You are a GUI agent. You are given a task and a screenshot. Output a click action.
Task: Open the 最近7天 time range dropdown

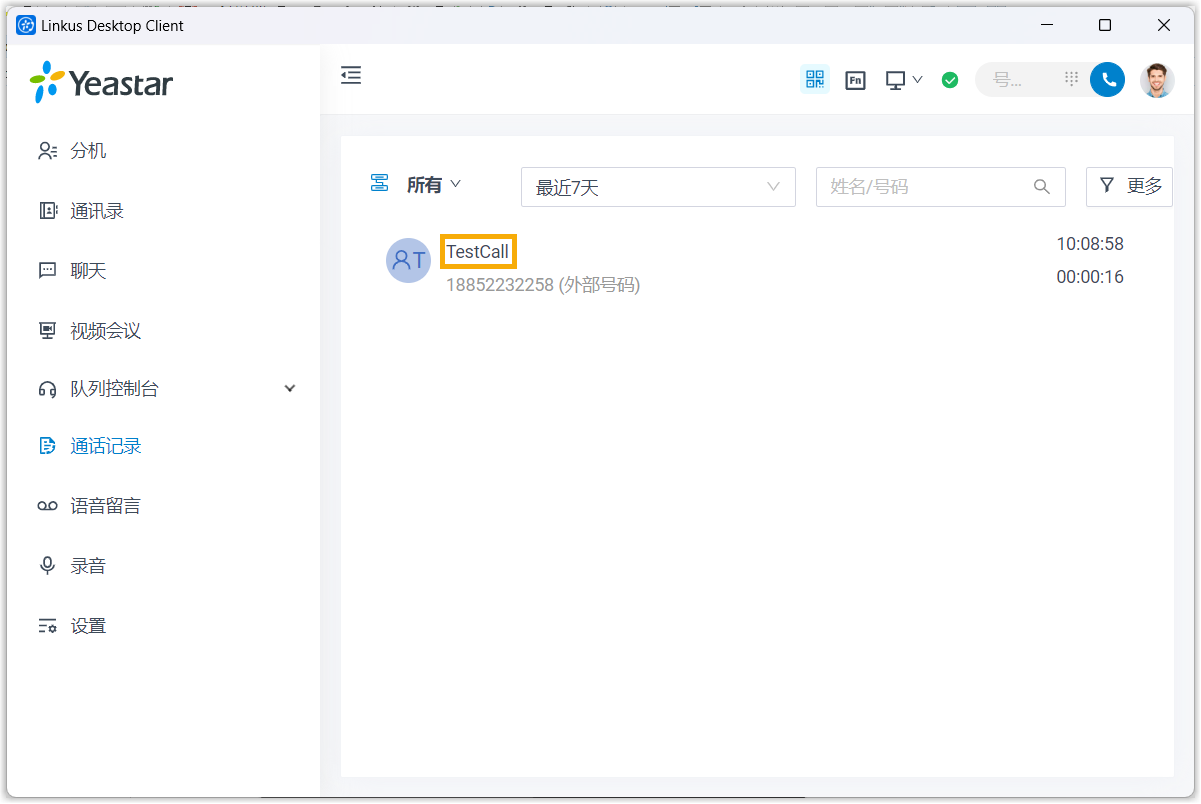tap(657, 187)
